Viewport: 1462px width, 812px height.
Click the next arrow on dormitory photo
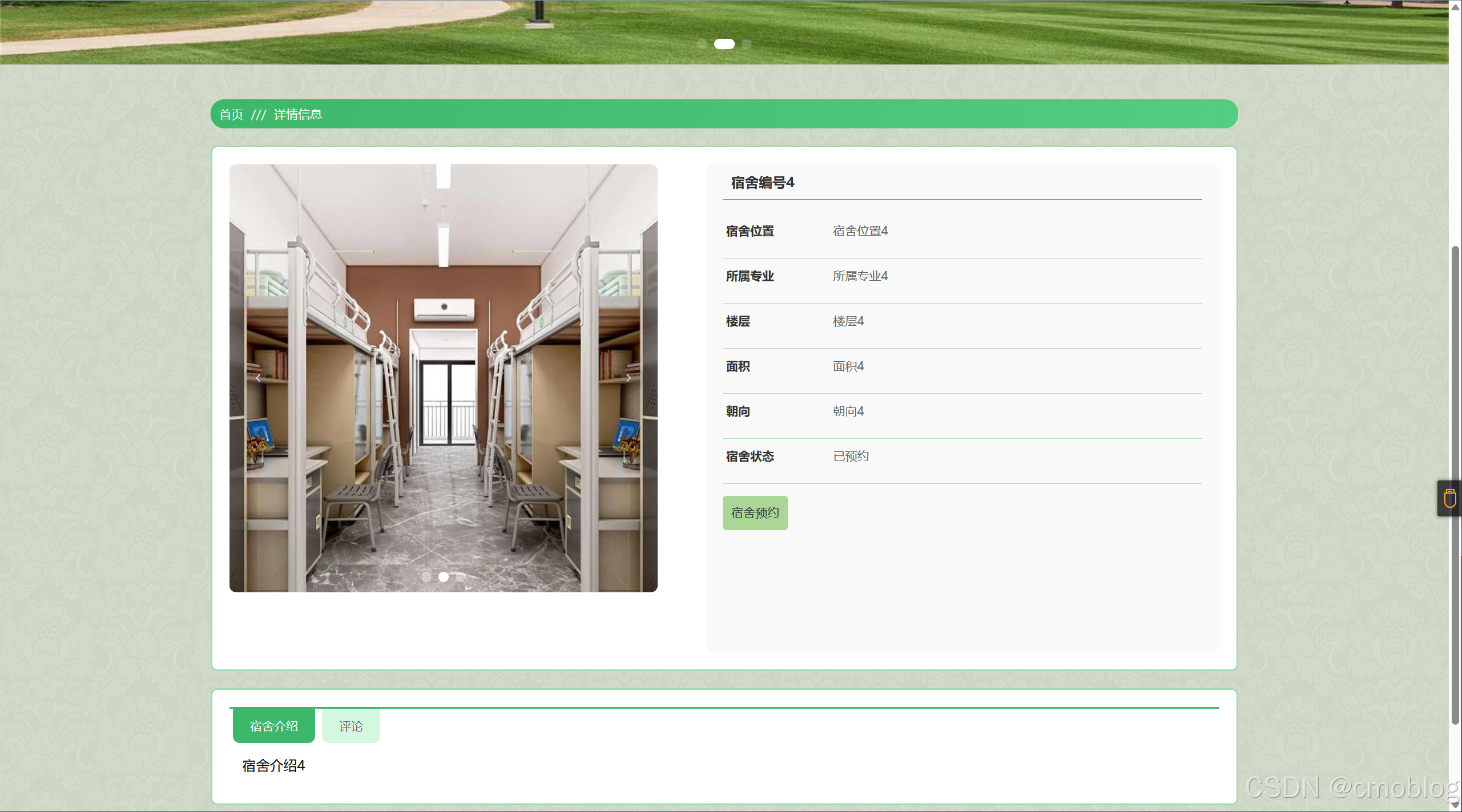pyautogui.click(x=629, y=378)
